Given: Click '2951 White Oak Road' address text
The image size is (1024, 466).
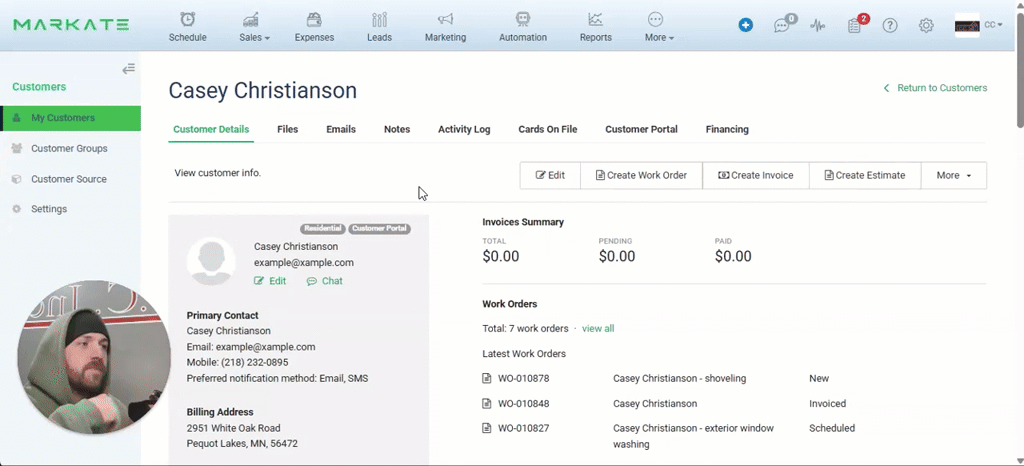Looking at the screenshot, I should [x=233, y=429].
